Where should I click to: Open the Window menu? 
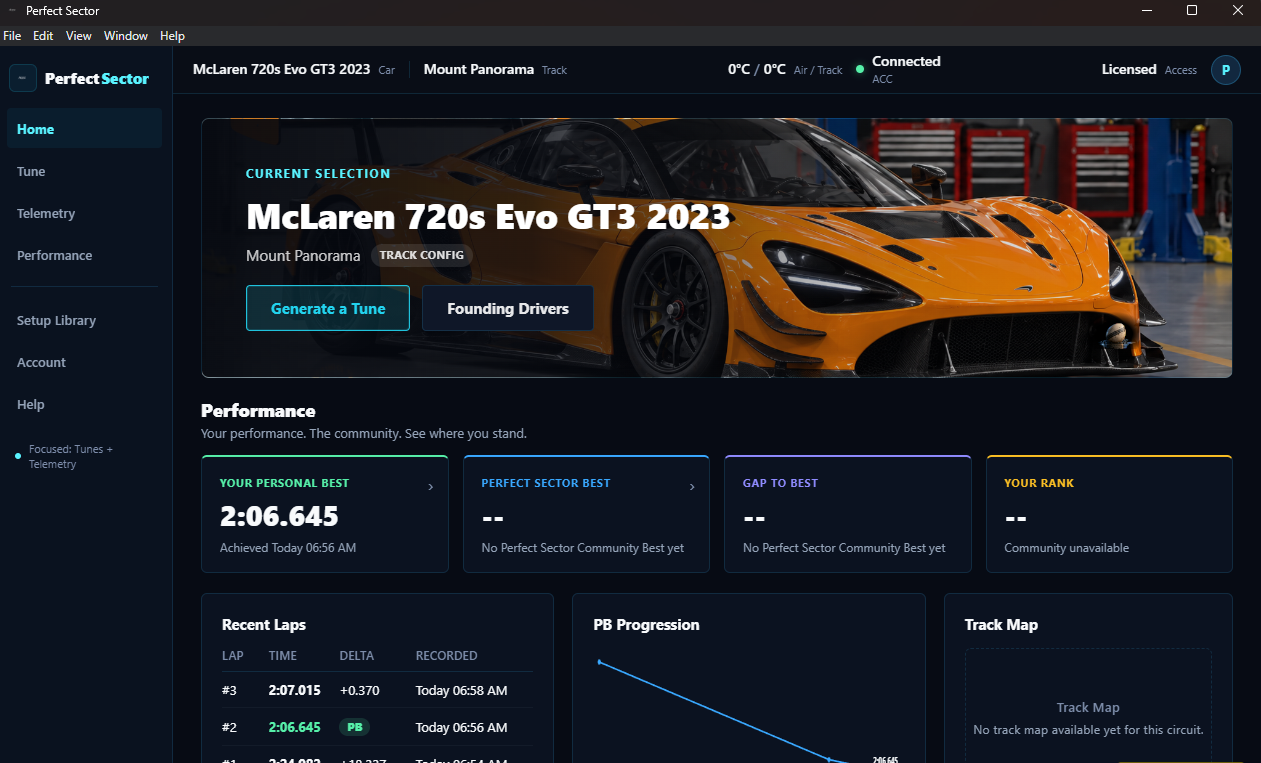pos(126,36)
